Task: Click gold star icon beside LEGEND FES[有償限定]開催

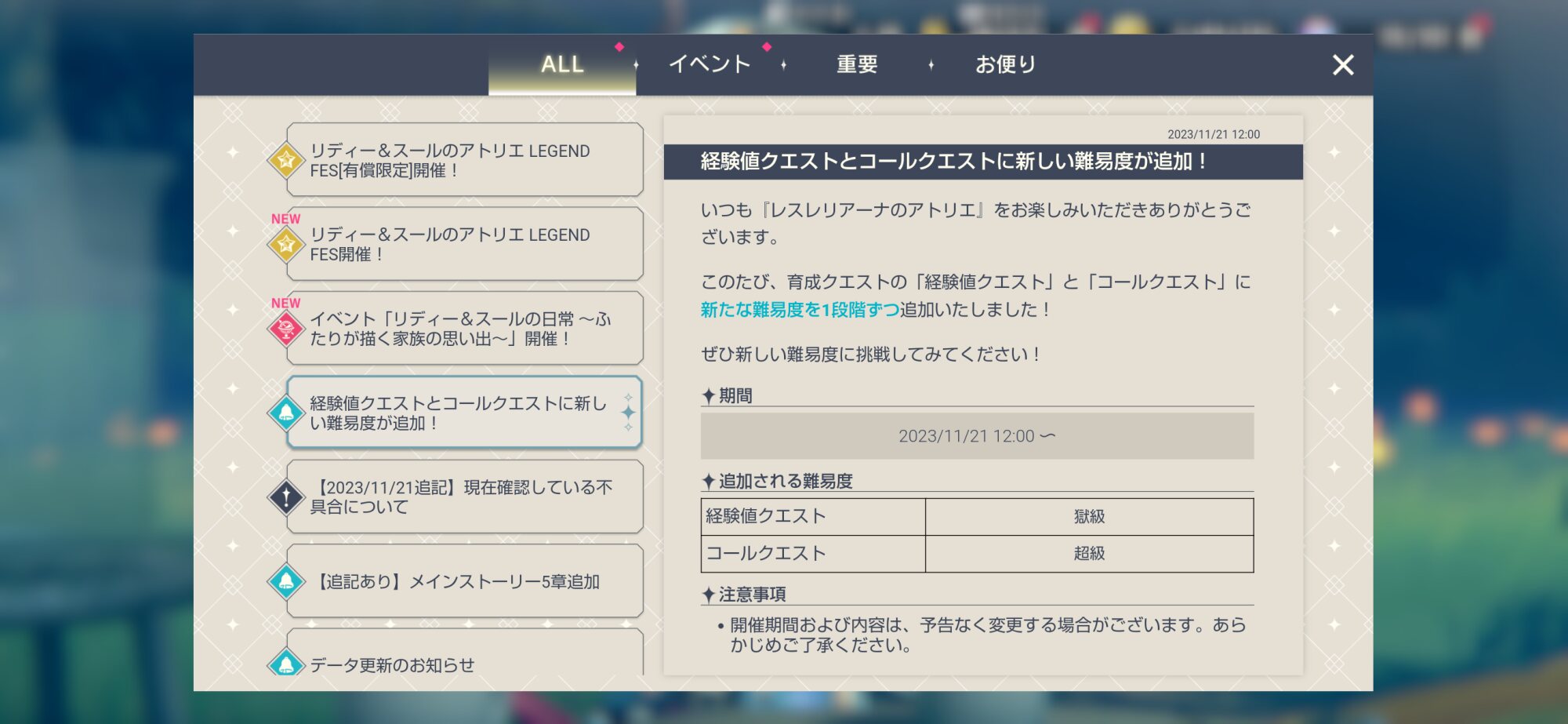Action: [286, 160]
